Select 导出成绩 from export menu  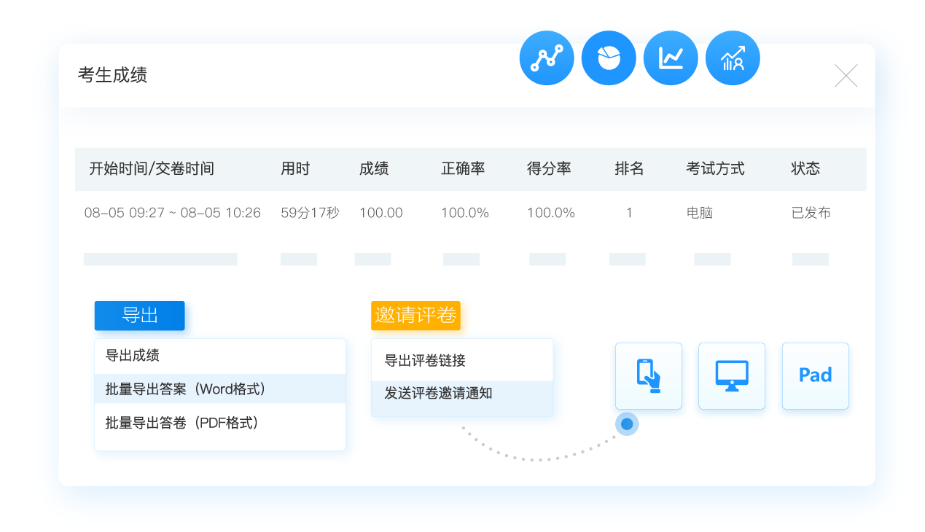point(133,355)
